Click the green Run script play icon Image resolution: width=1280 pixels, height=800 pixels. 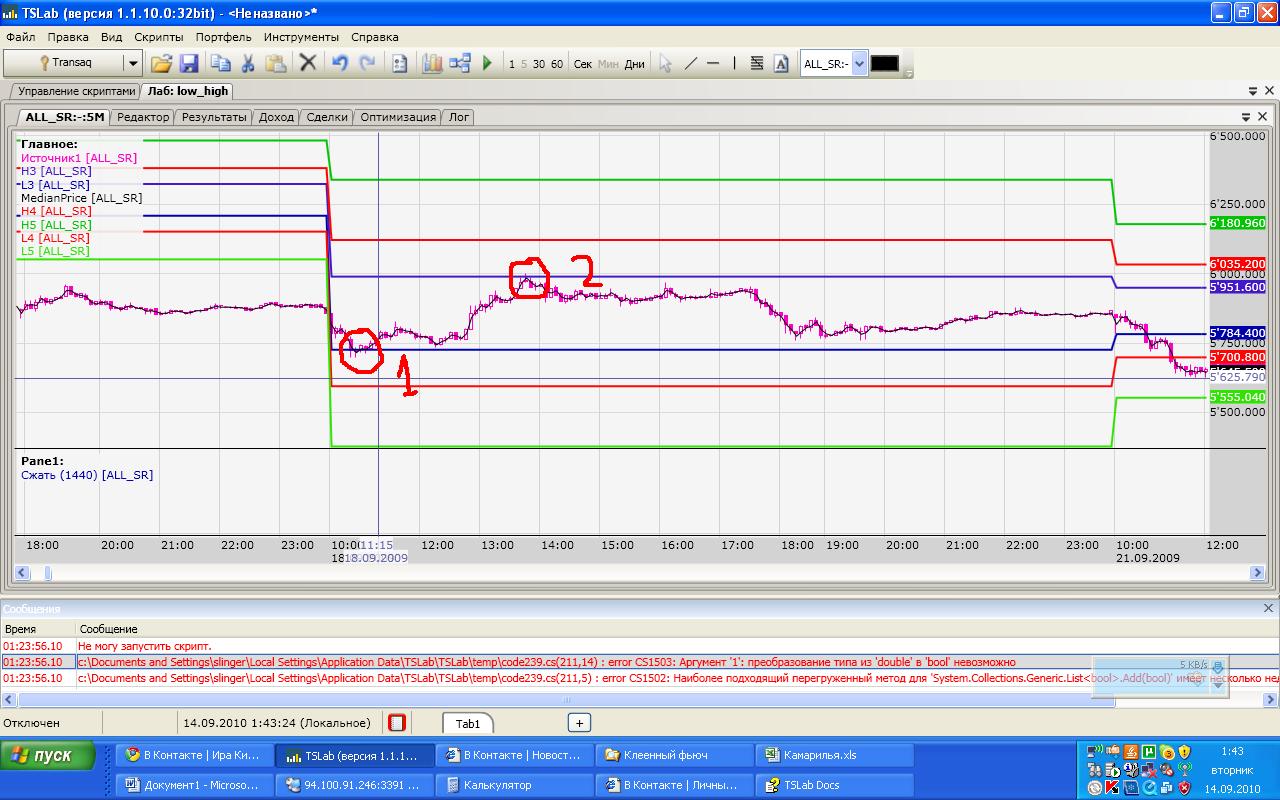point(487,63)
